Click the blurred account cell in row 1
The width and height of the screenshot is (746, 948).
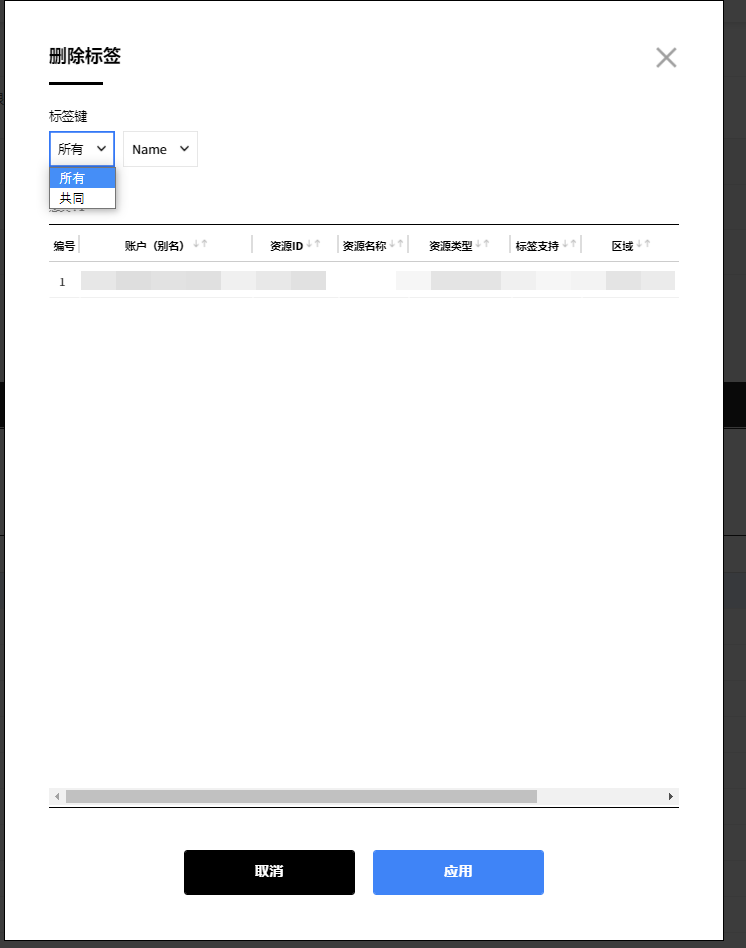(160, 281)
